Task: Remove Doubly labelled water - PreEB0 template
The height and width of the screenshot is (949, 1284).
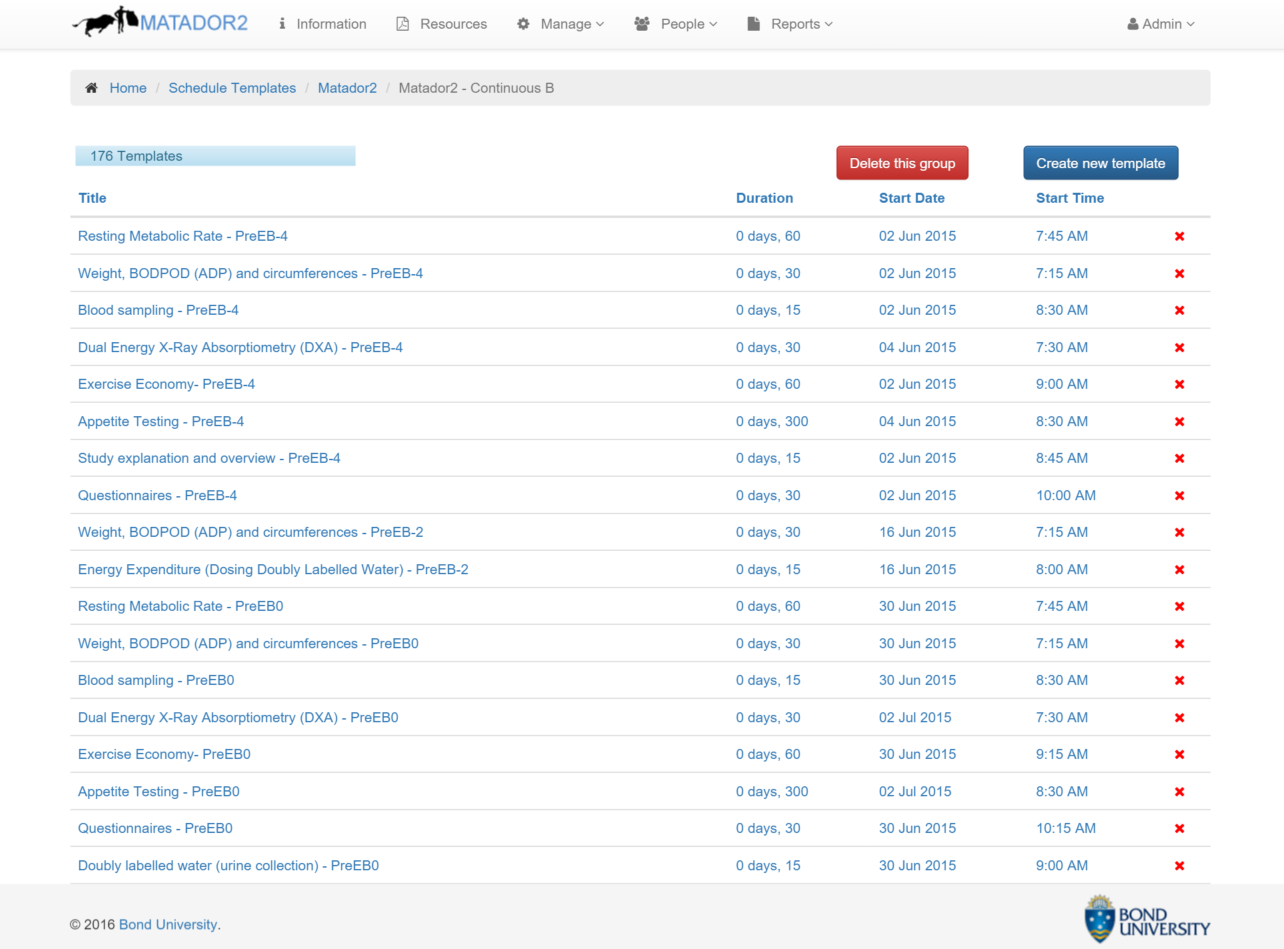Action: point(1179,866)
